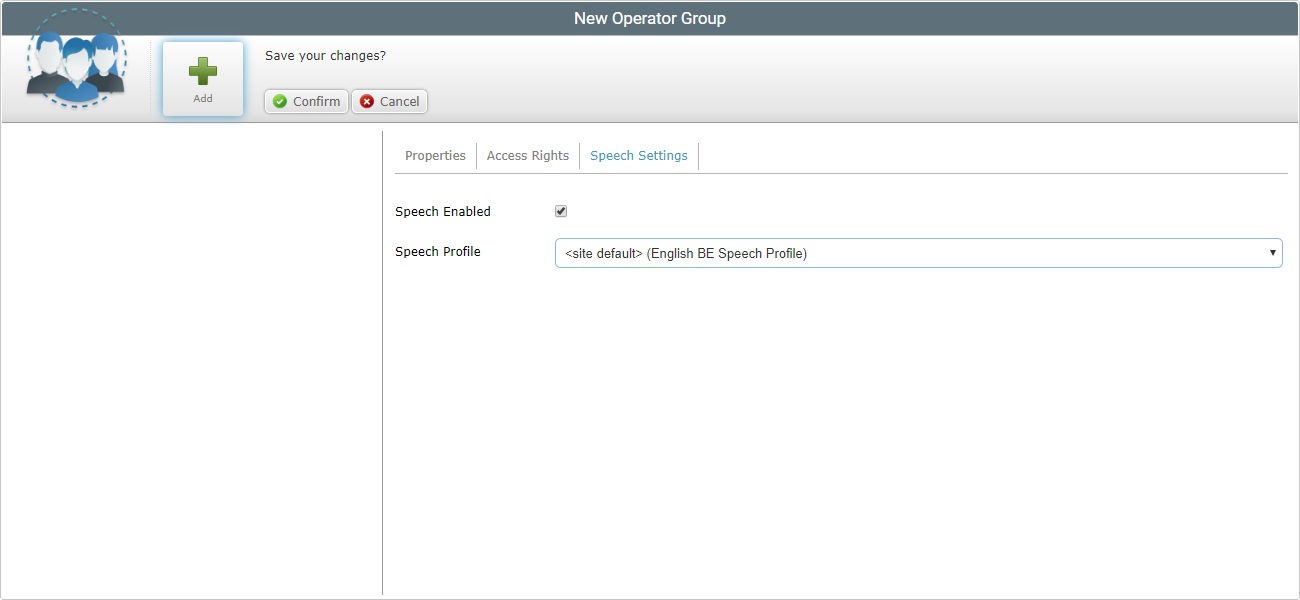The width and height of the screenshot is (1300, 600).
Task: Expand the site default speech profile selector
Action: pos(918,252)
